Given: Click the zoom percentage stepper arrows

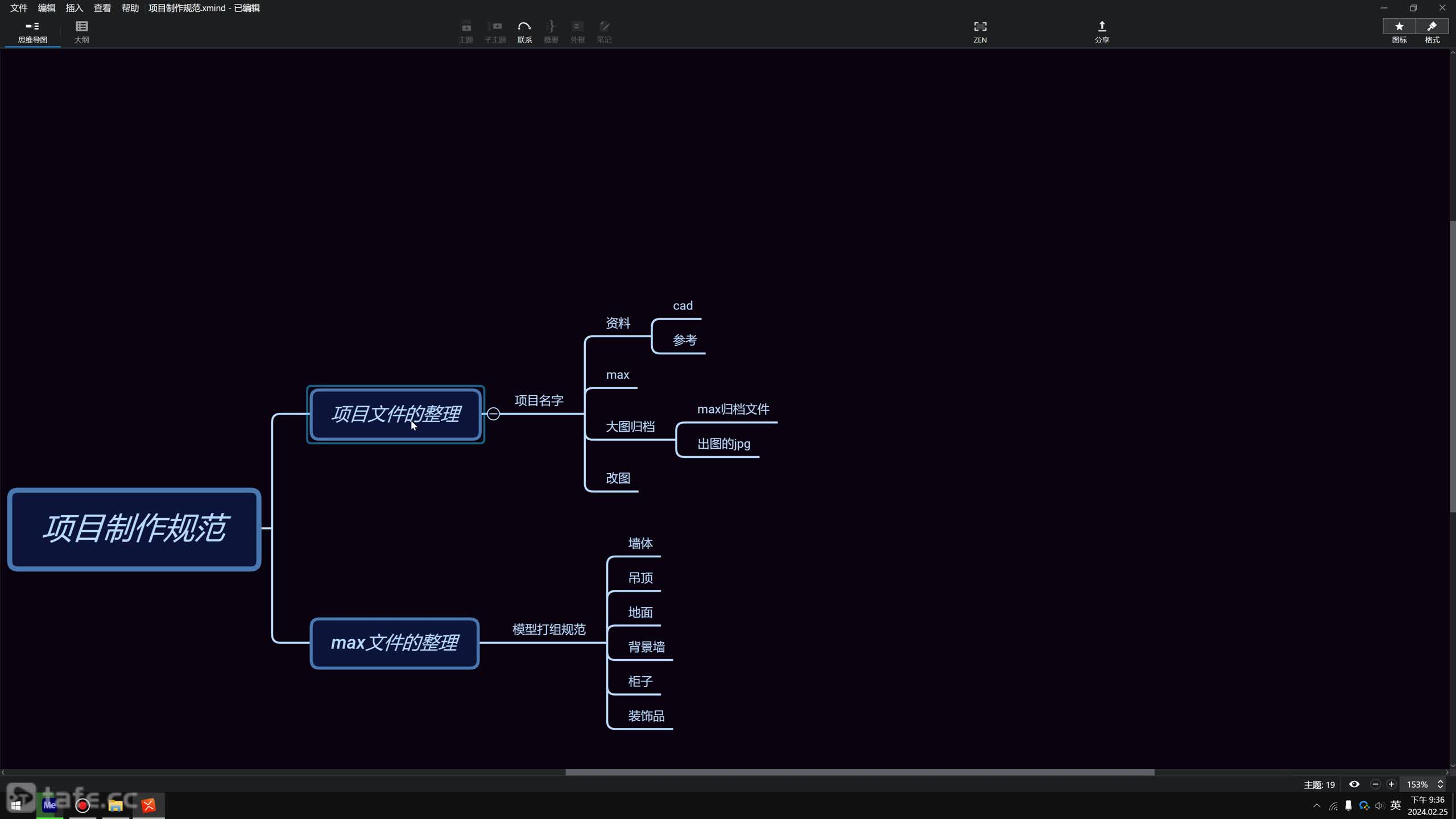Looking at the screenshot, I should (1440, 784).
